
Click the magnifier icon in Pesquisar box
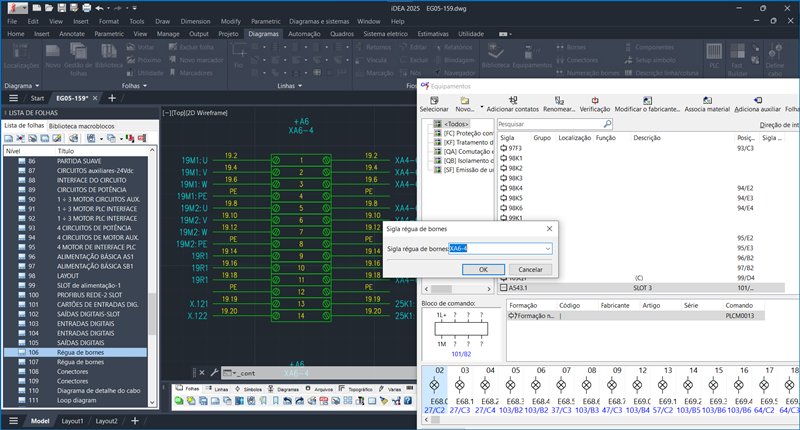(x=608, y=125)
